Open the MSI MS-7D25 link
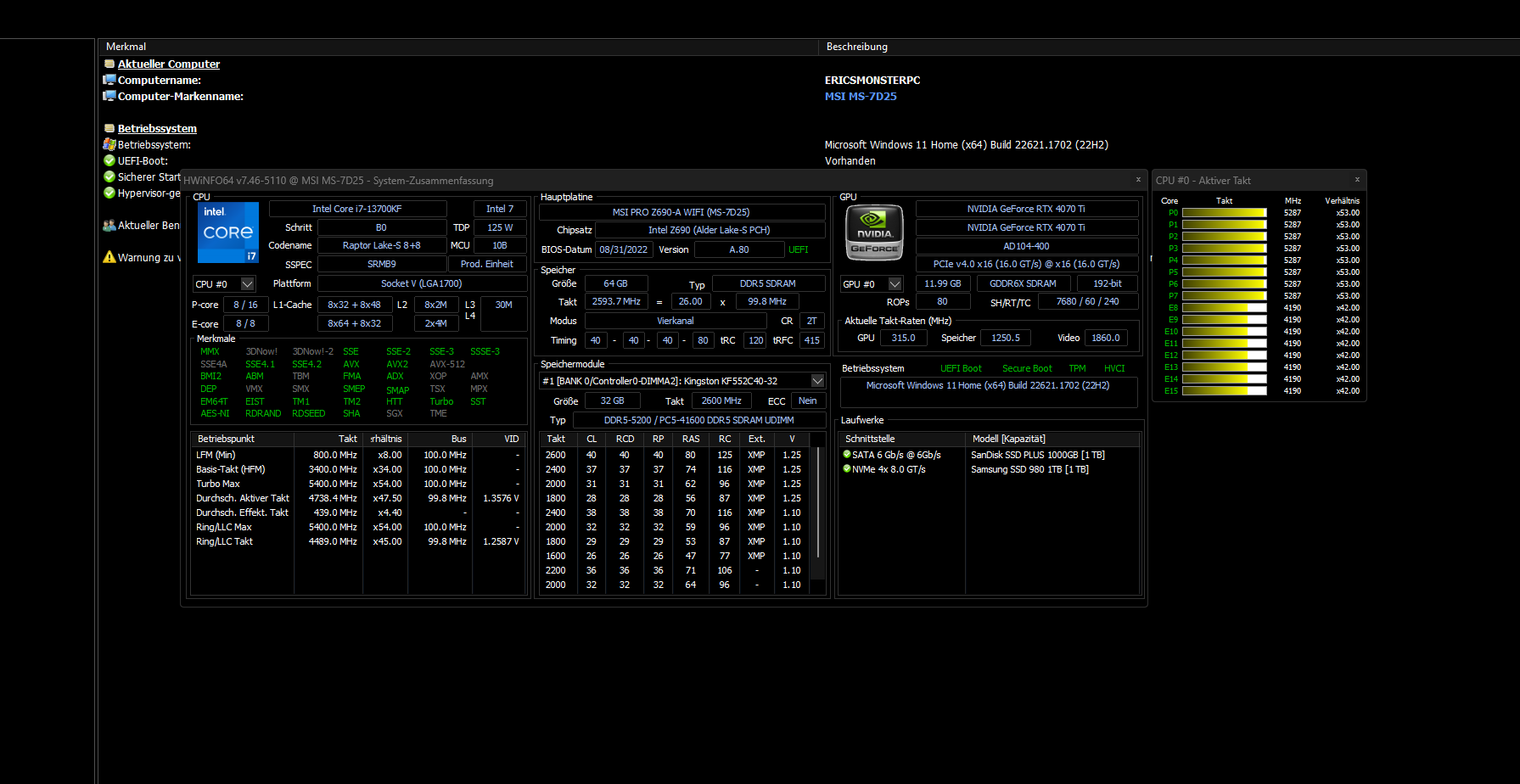Viewport: 1520px width, 784px height. pyautogui.click(x=861, y=96)
